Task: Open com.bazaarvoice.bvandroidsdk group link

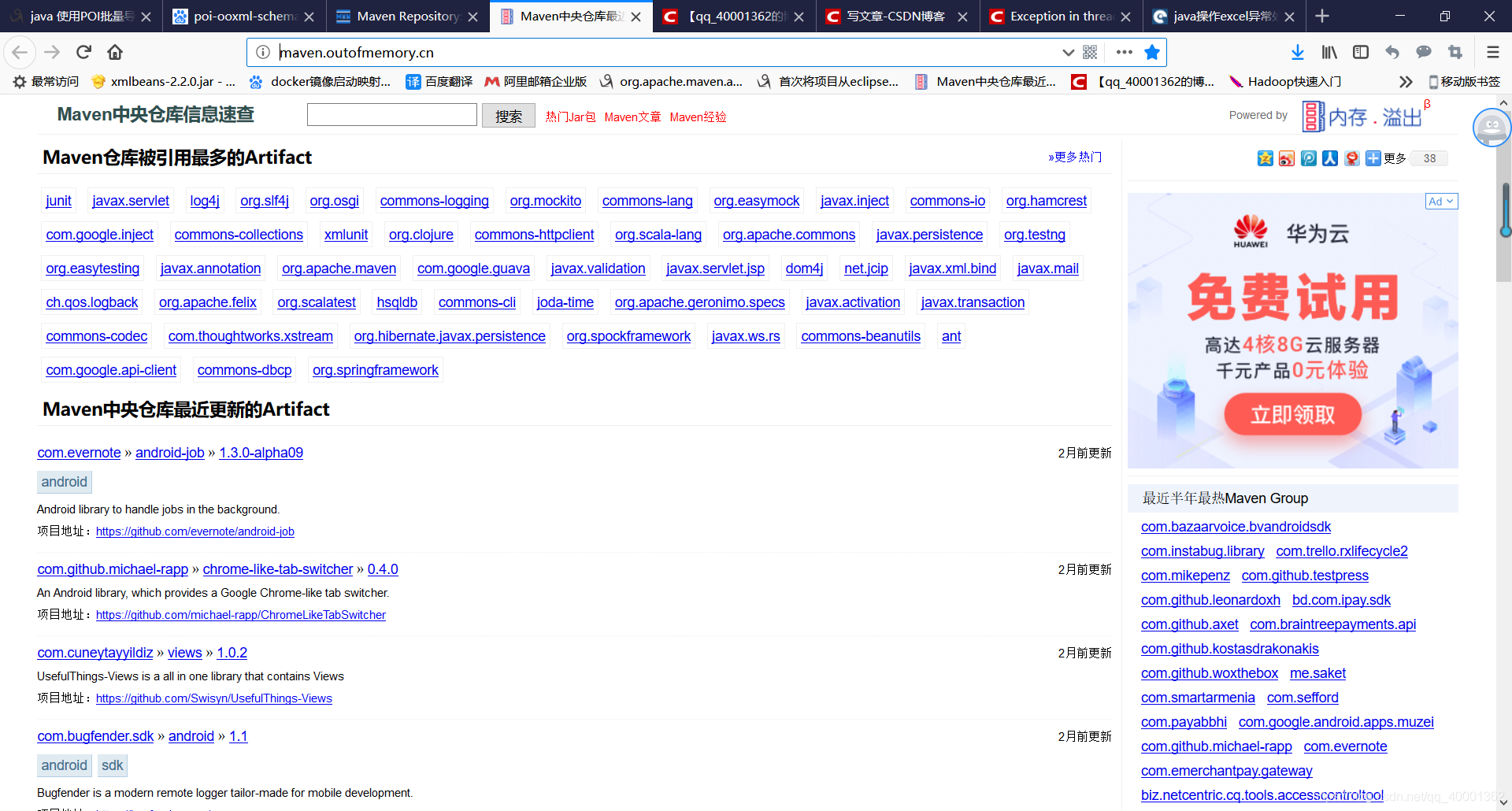Action: point(1236,527)
